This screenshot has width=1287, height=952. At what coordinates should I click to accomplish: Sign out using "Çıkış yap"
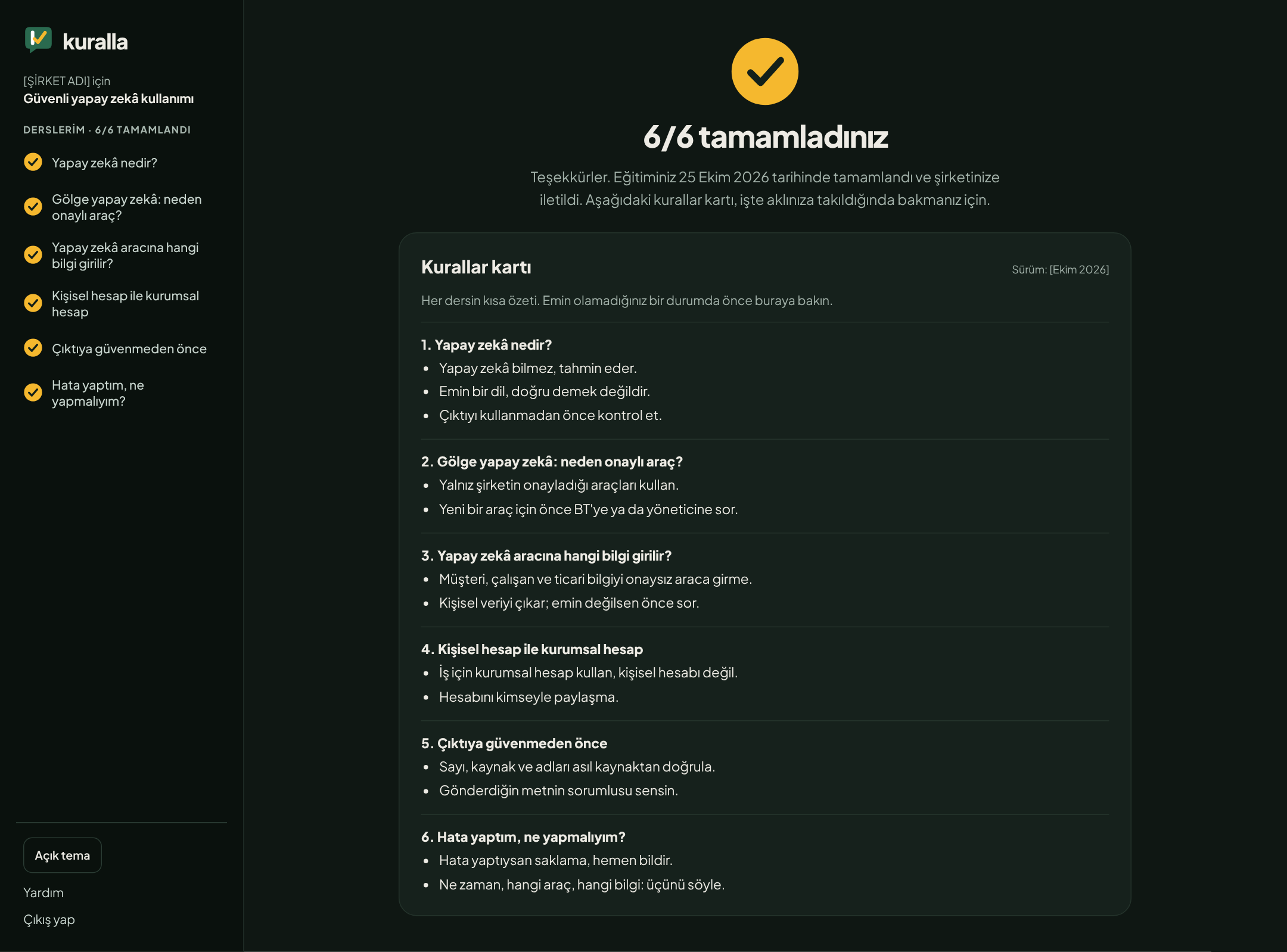point(49,920)
